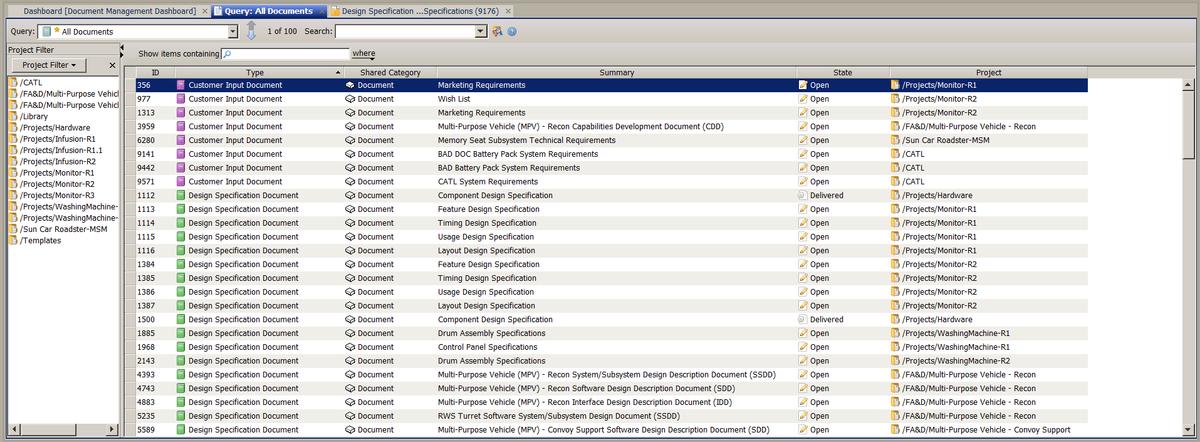
Task: Close the Project Filter panel
Action: [112, 65]
